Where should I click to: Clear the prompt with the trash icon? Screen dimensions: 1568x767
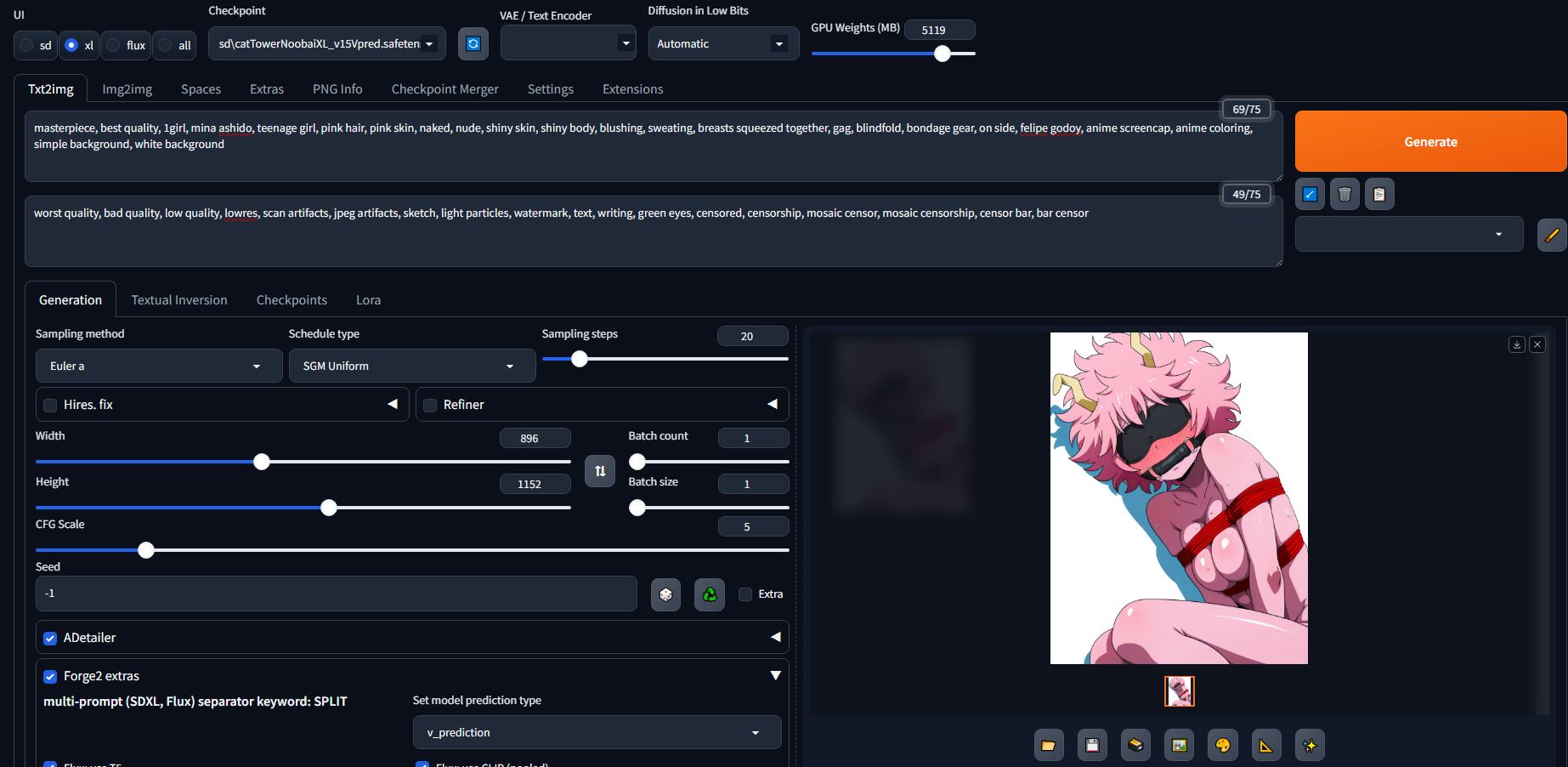click(x=1344, y=194)
